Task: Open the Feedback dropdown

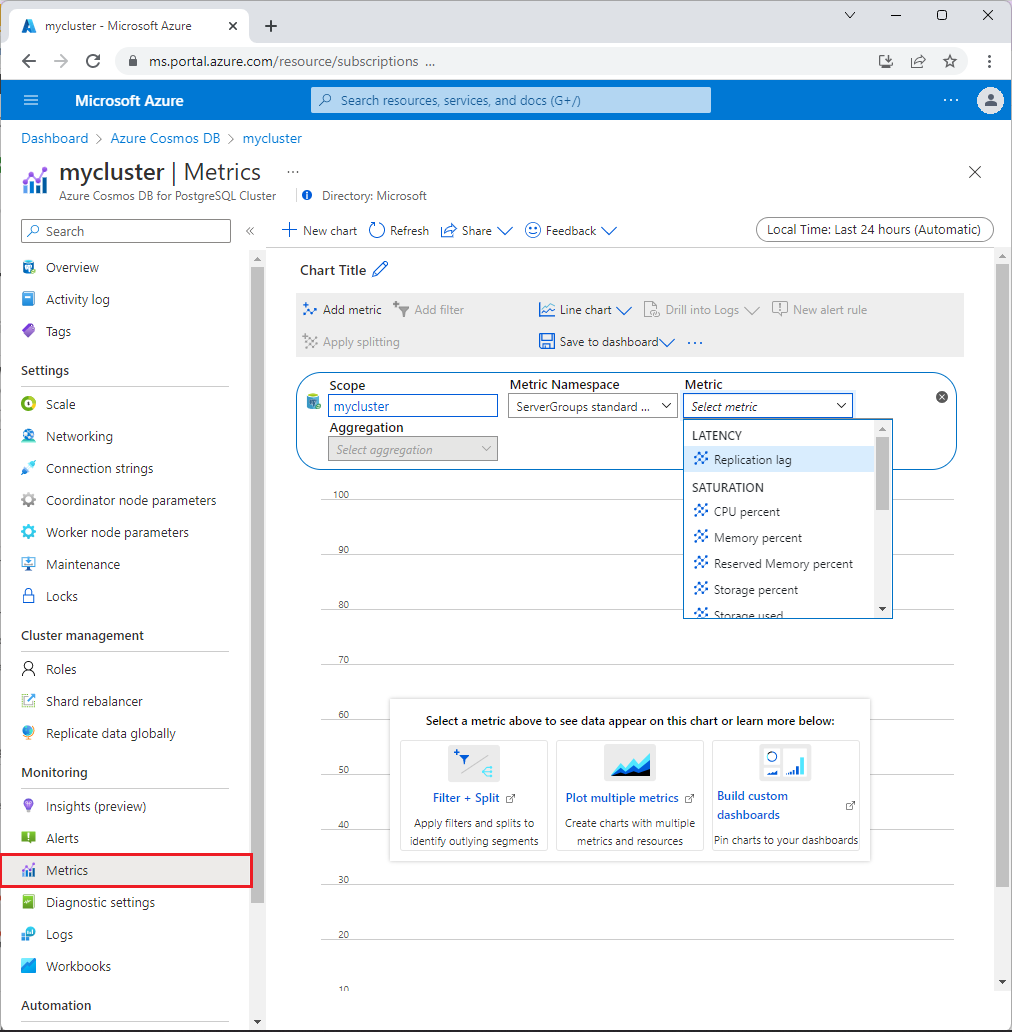Action: click(570, 230)
